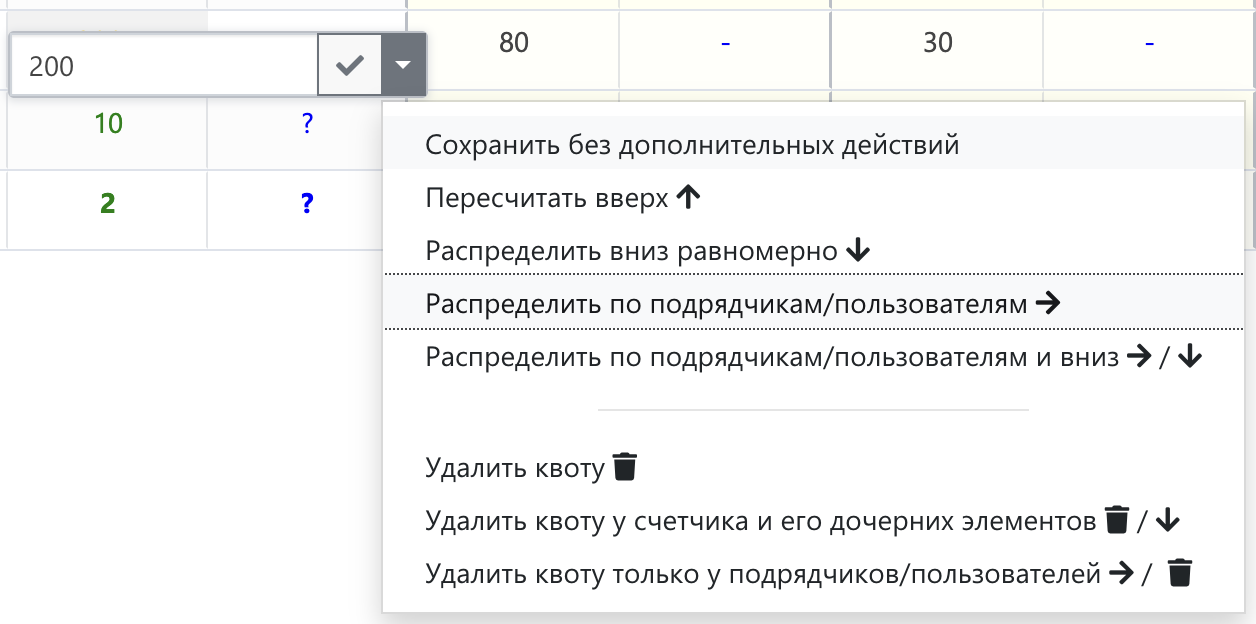1256x624 pixels.
Task: Select 'Удалить квоту только у подрядчиков/пользователей'
Action: tap(814, 574)
